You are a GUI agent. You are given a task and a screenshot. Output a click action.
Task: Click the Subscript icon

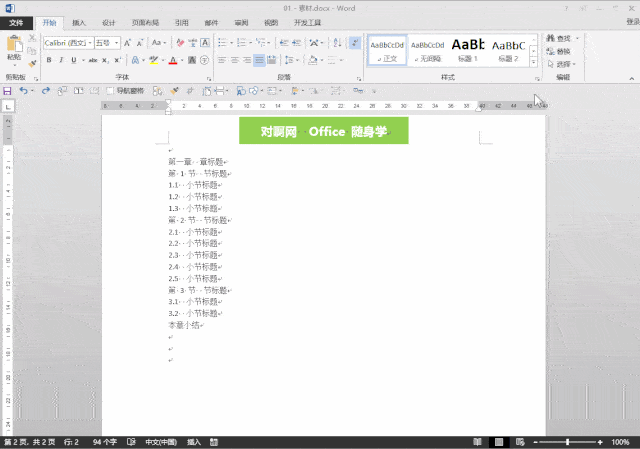pyautogui.click(x=105, y=60)
